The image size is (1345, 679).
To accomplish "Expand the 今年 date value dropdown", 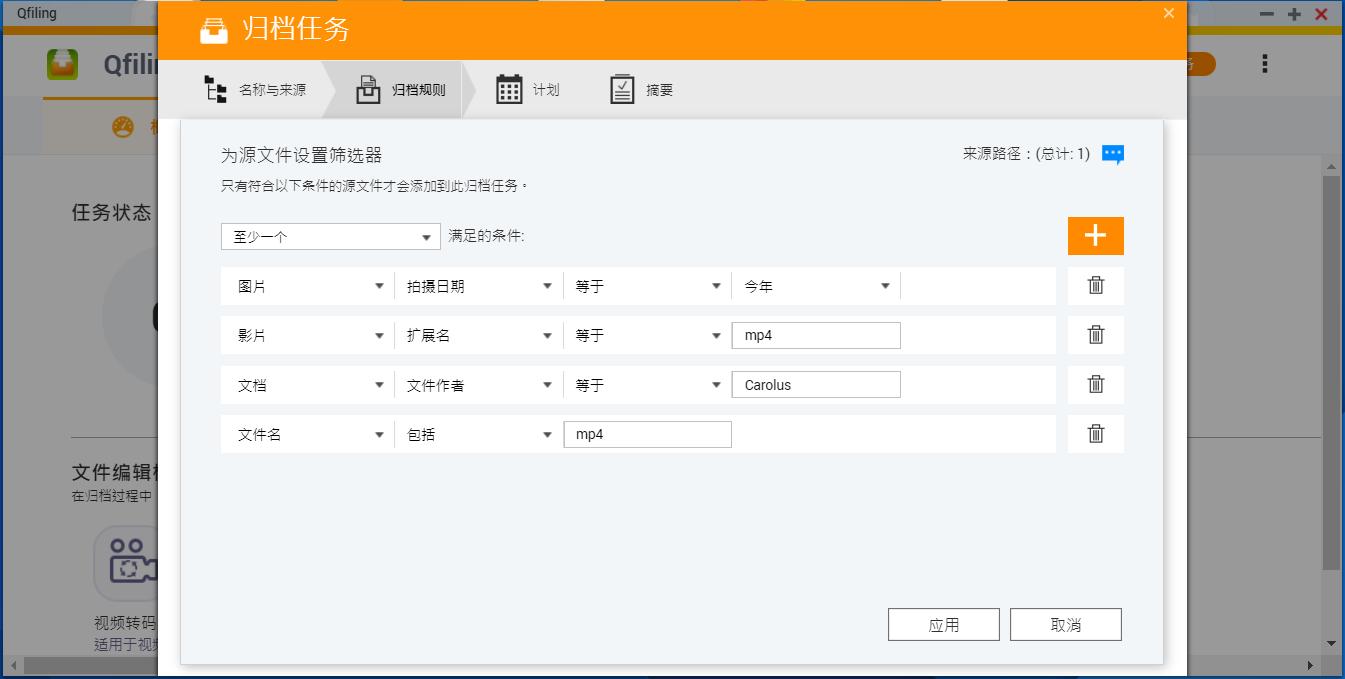I will [815, 285].
